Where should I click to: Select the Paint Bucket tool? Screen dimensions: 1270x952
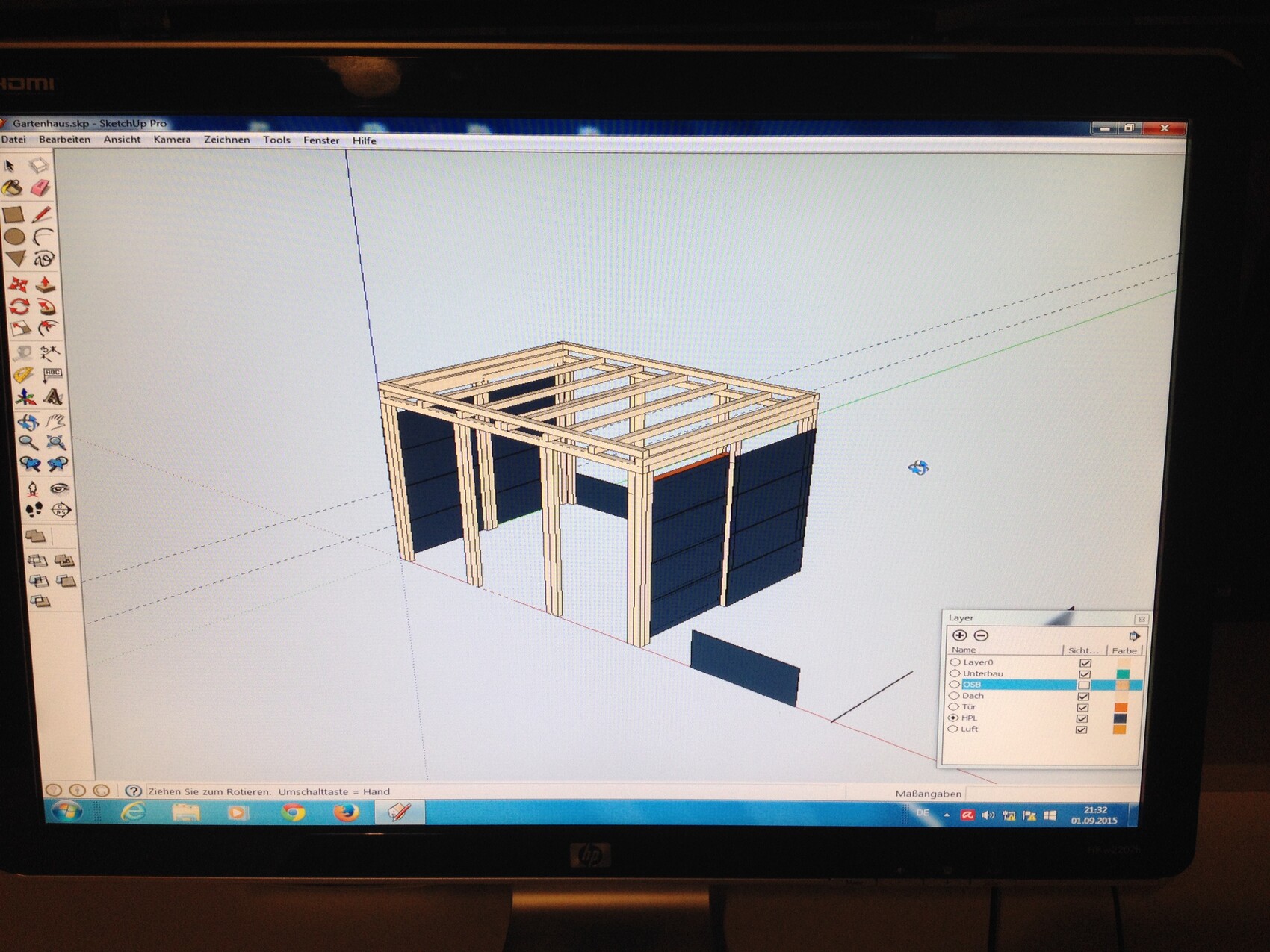(12, 188)
